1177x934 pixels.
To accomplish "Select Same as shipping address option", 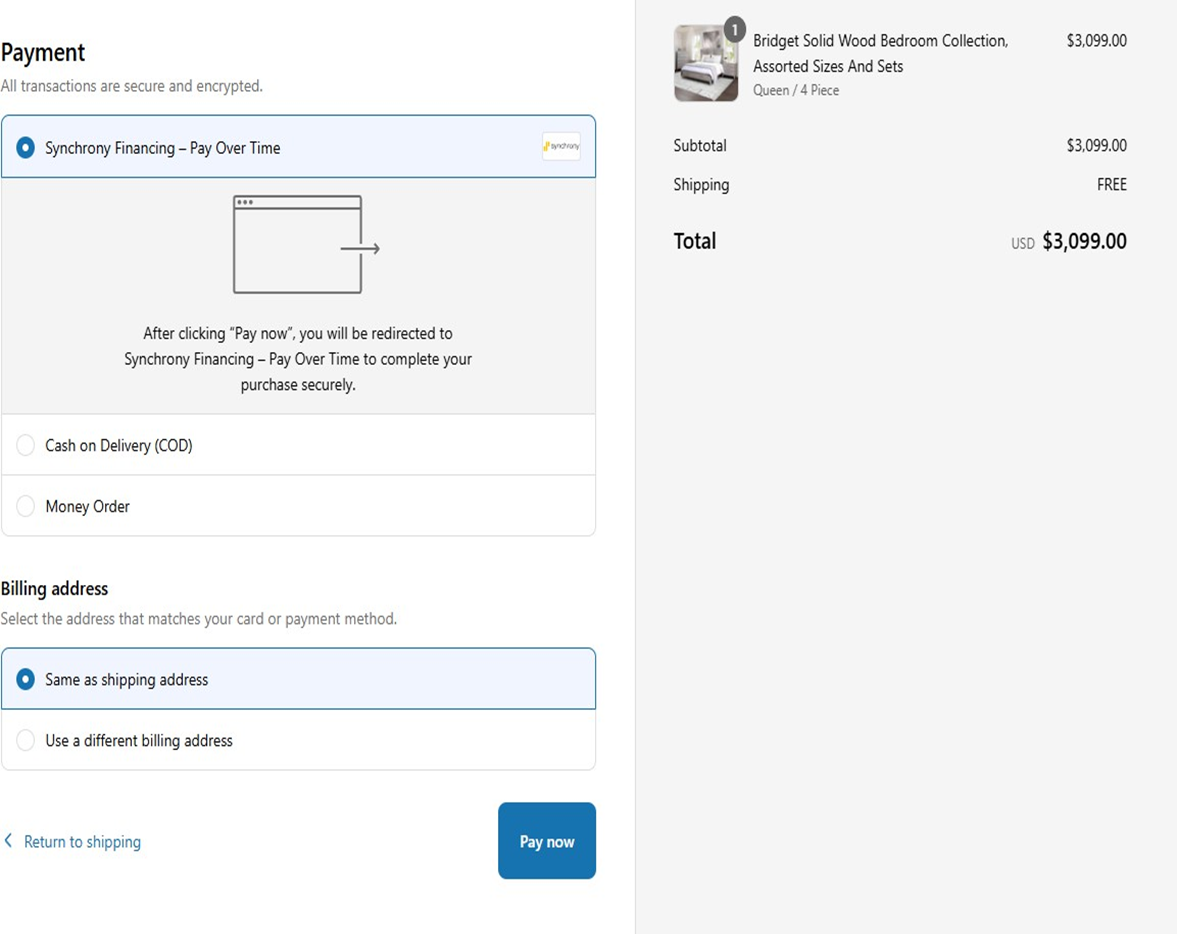I will click(x=26, y=679).
